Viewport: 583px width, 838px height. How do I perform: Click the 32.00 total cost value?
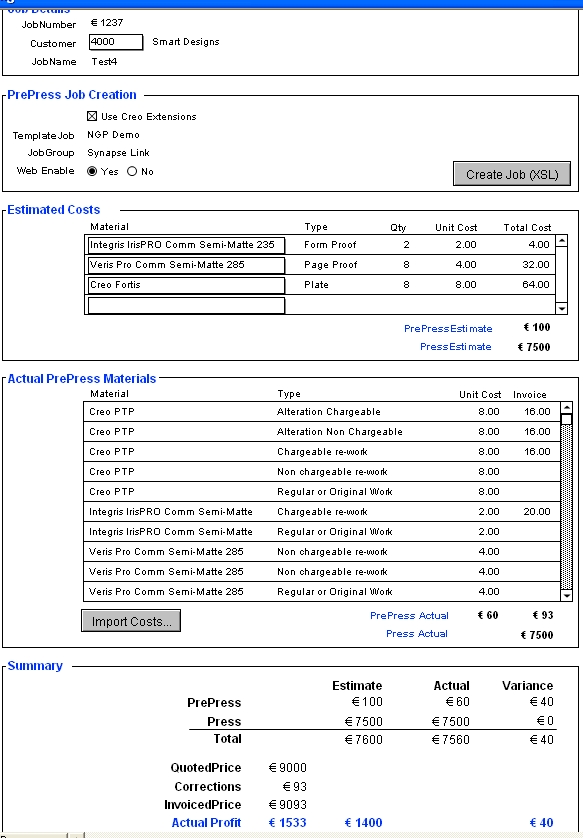point(536,265)
